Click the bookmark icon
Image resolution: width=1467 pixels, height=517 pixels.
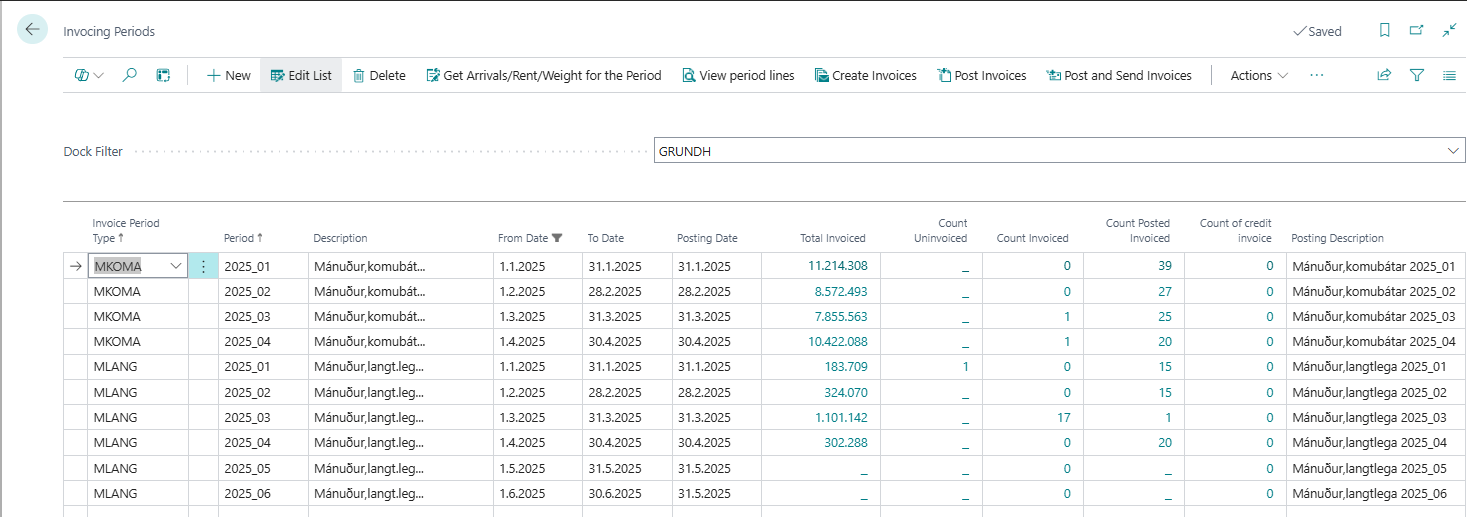point(1384,31)
